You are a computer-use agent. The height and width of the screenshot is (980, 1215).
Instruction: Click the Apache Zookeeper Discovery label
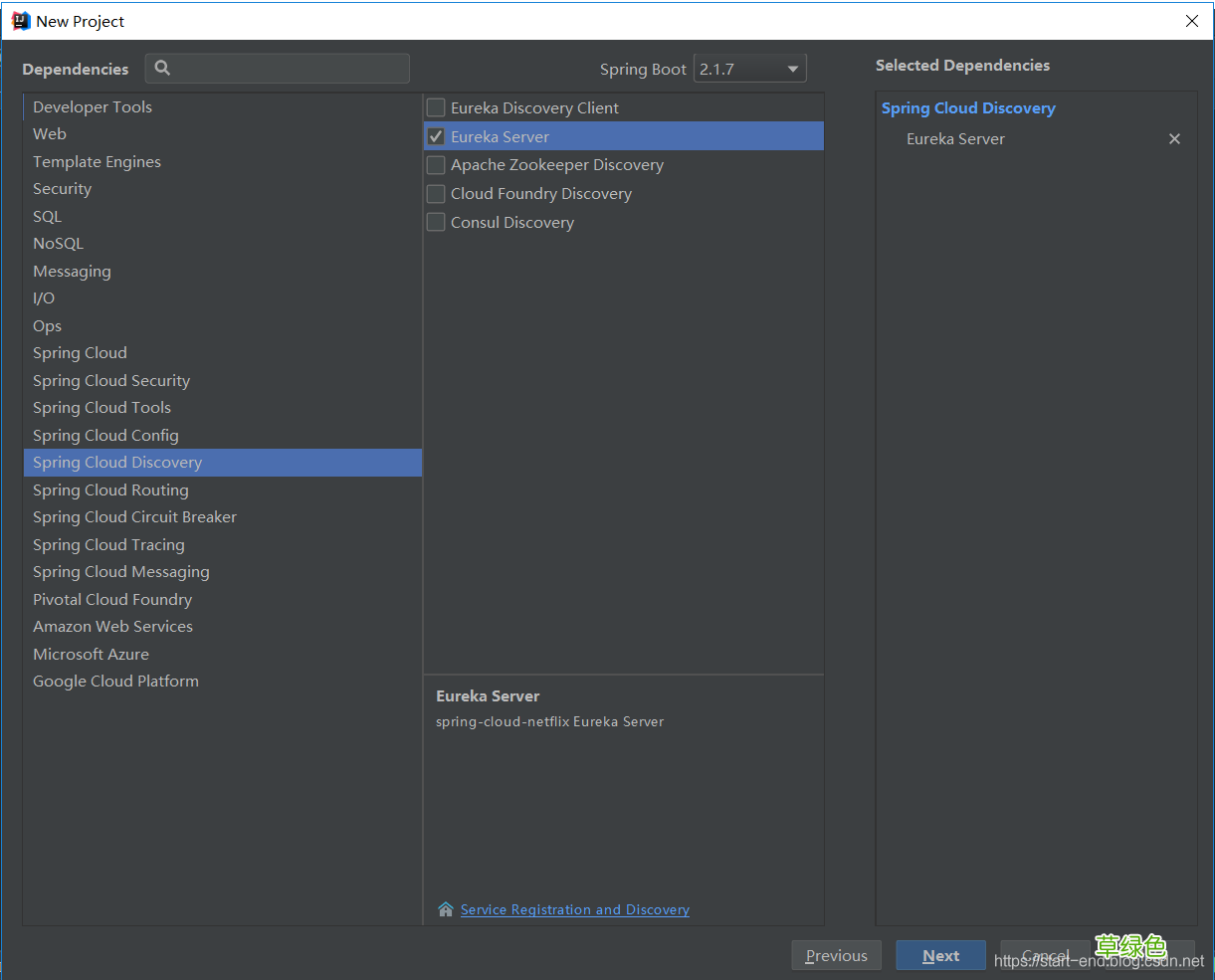coord(557,165)
